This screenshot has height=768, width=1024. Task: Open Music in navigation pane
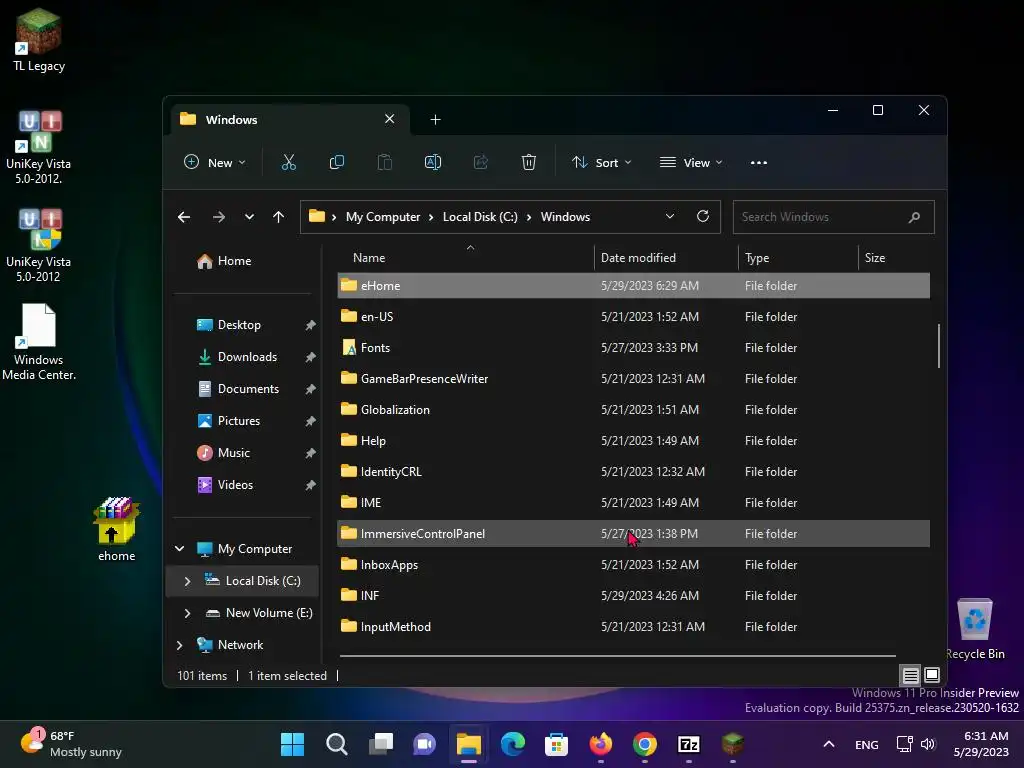(223, 453)
